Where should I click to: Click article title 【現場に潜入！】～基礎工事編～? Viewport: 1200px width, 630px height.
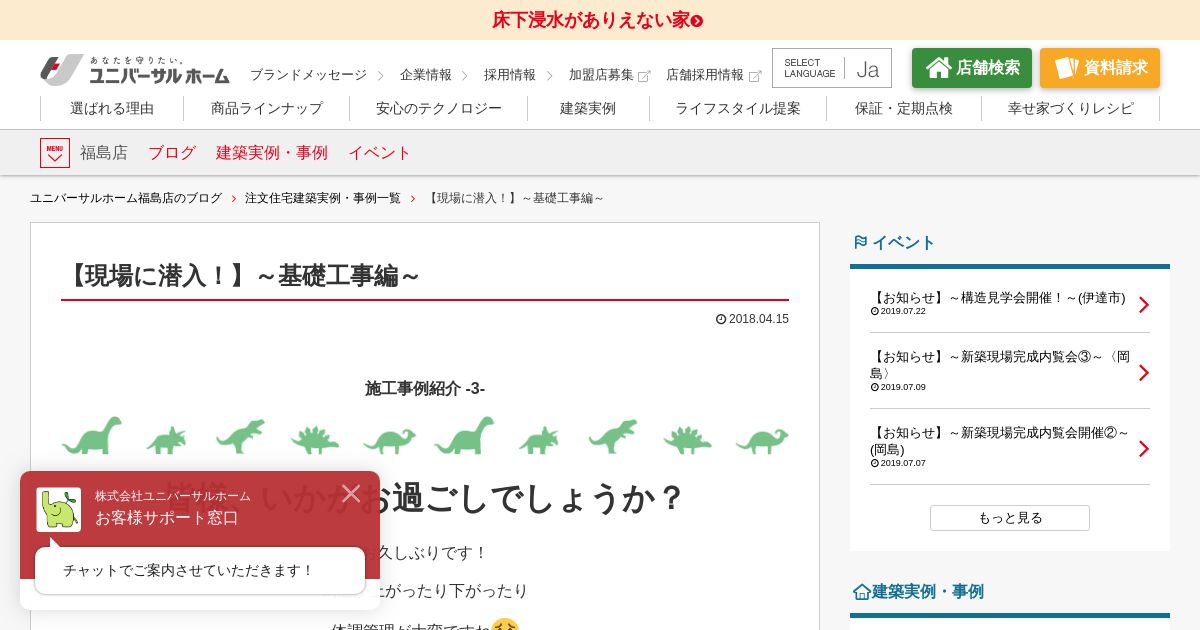(240, 276)
